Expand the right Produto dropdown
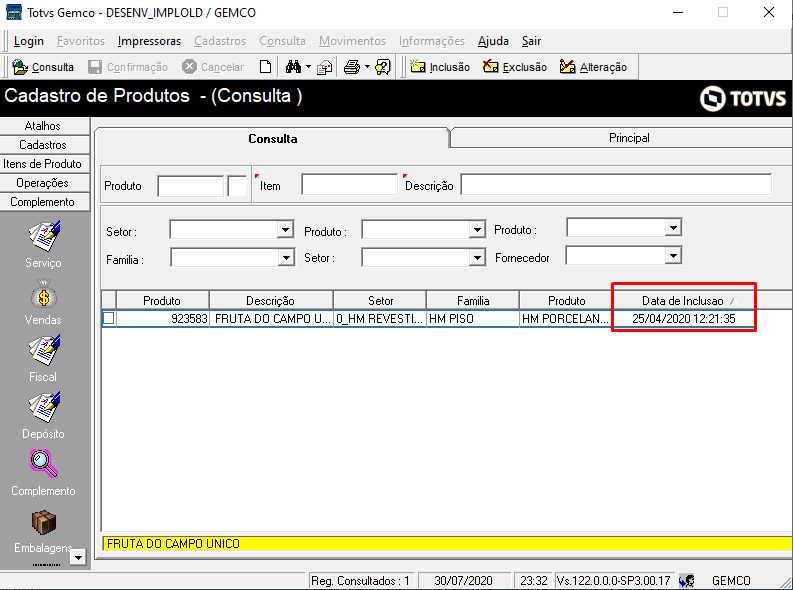This screenshot has height=590, width=793. coord(673,228)
